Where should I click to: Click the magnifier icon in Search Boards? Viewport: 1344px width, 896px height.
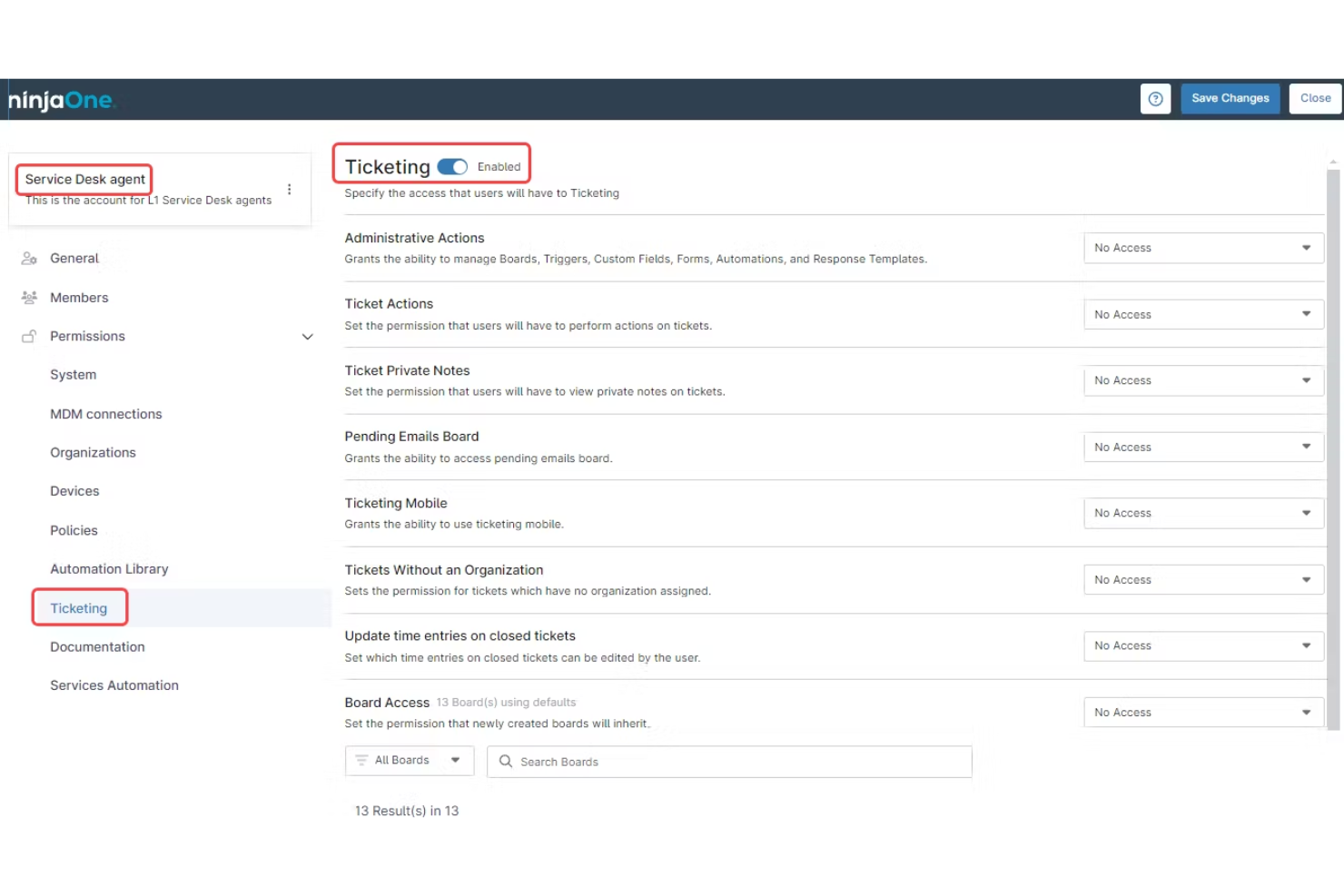coord(506,762)
